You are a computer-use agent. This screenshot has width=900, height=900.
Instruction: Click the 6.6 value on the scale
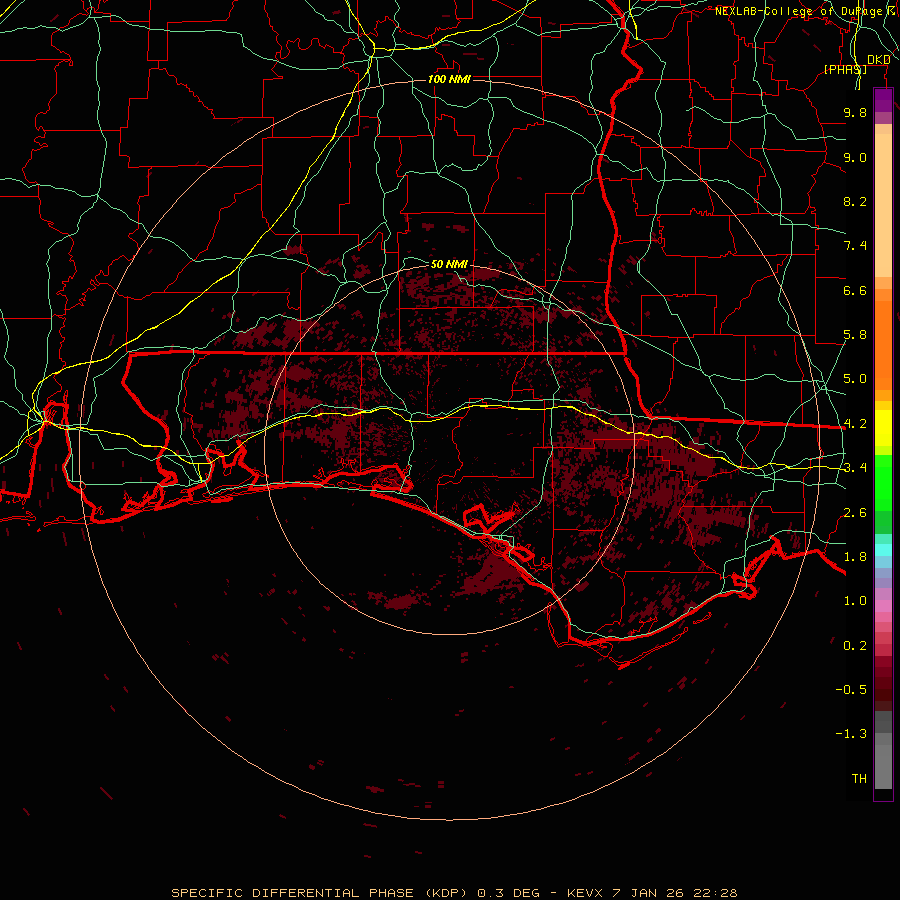(x=855, y=290)
